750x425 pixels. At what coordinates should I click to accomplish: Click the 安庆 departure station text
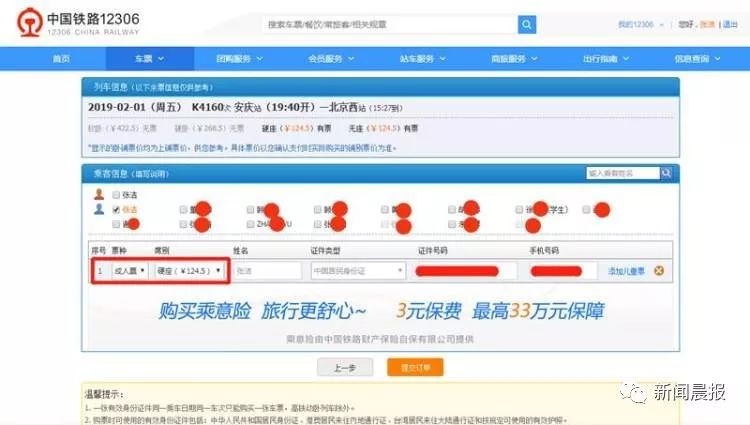point(243,107)
